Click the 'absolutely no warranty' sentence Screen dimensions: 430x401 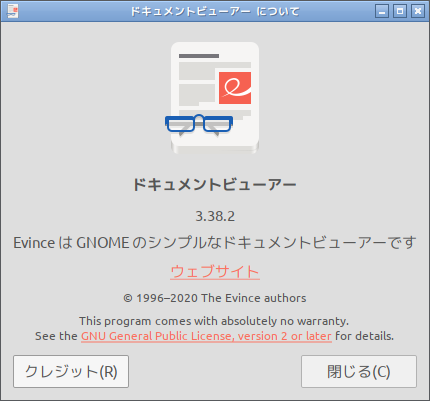(x=214, y=321)
